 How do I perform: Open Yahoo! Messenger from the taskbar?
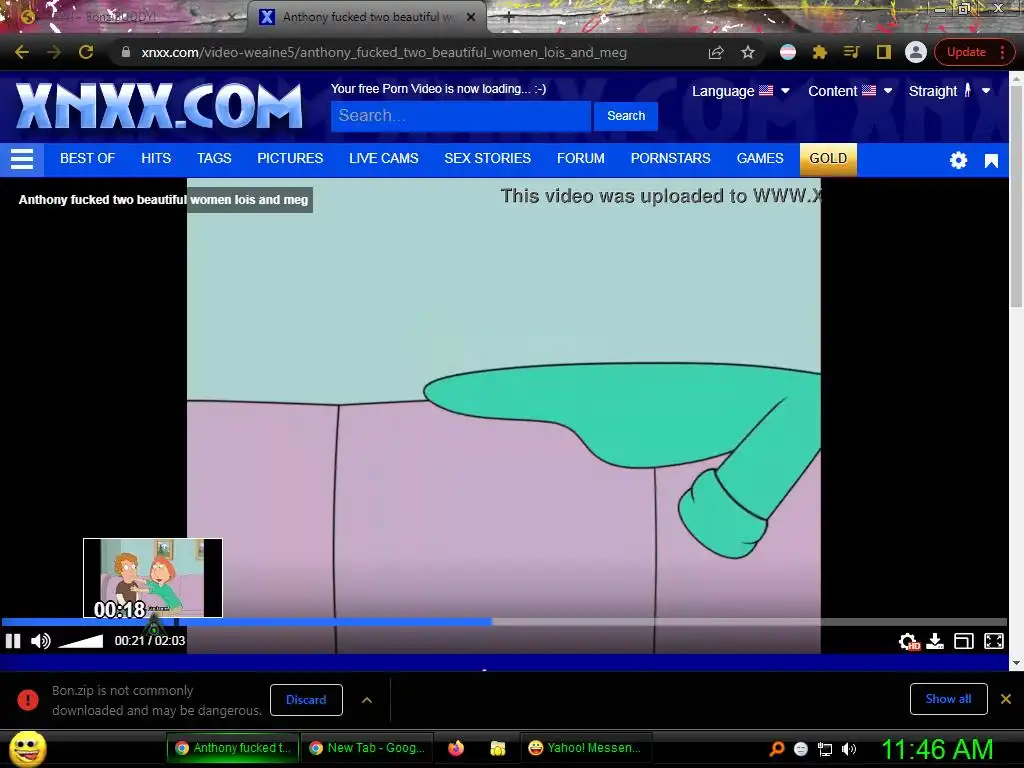584,748
